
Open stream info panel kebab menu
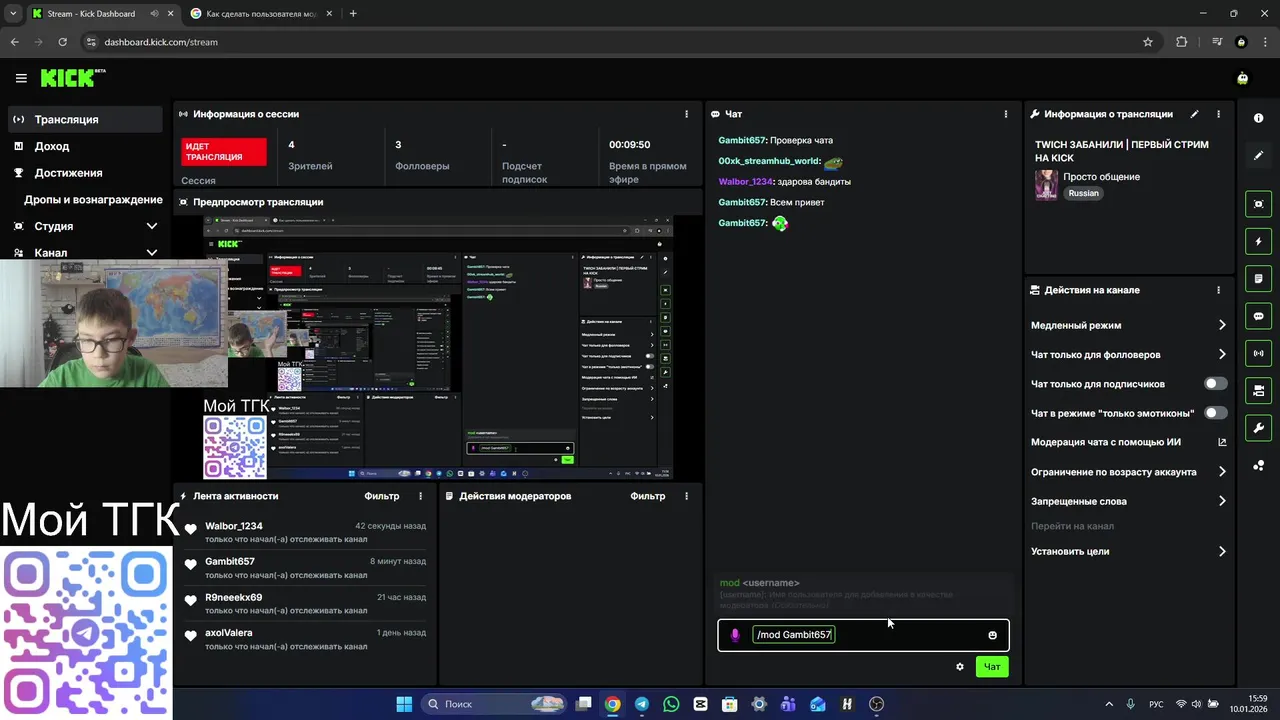pos(1218,114)
